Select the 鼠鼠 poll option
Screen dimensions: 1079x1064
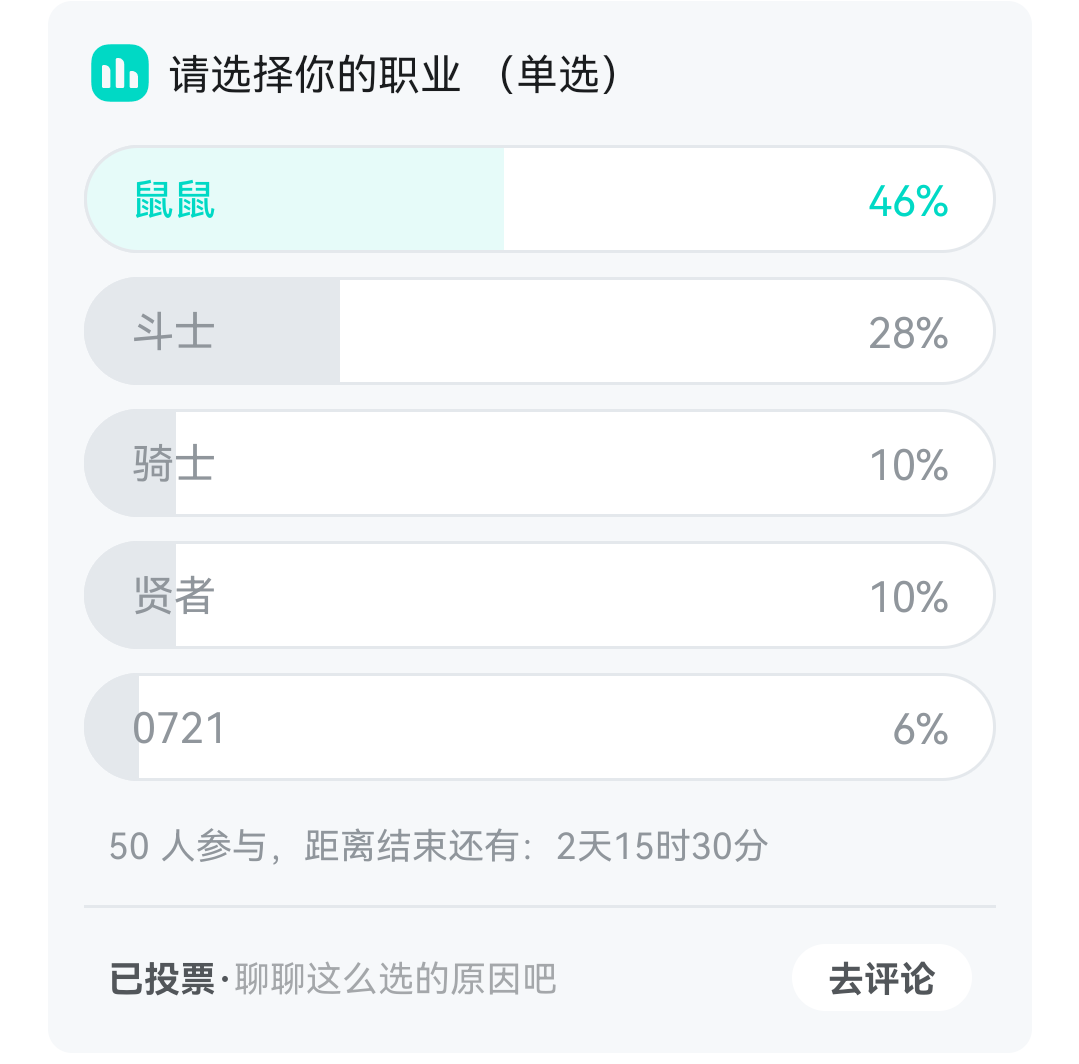click(540, 199)
